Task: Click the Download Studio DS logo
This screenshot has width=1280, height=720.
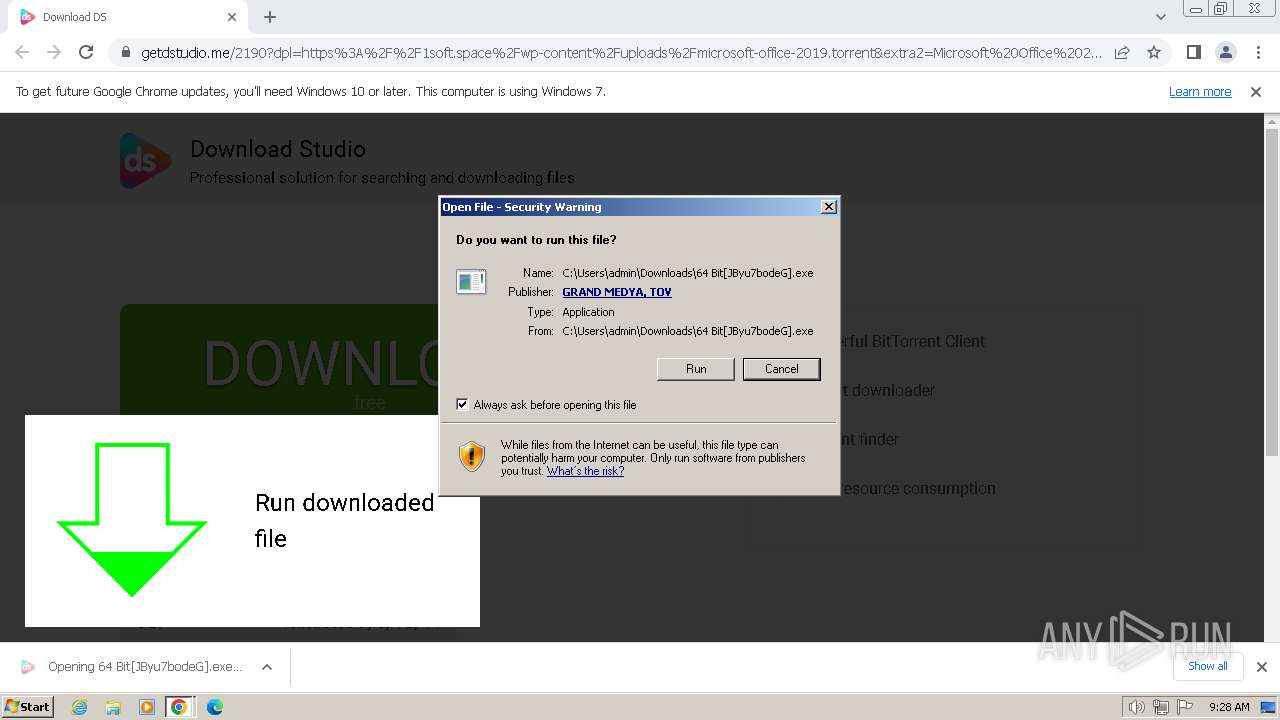Action: [x=146, y=161]
